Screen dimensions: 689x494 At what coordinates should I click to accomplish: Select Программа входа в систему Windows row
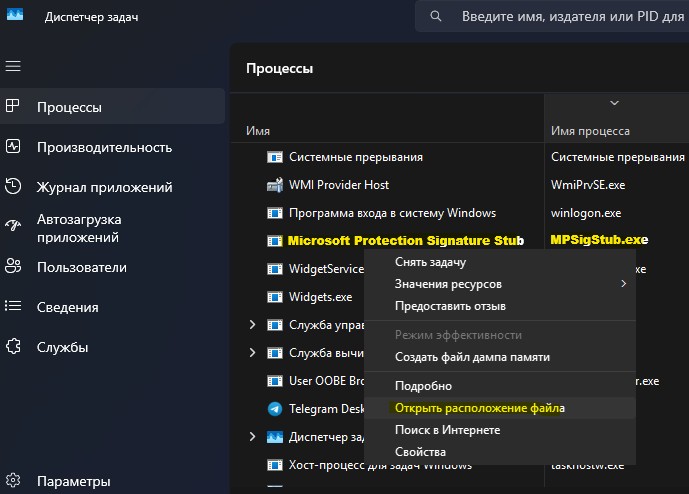[x=392, y=213]
